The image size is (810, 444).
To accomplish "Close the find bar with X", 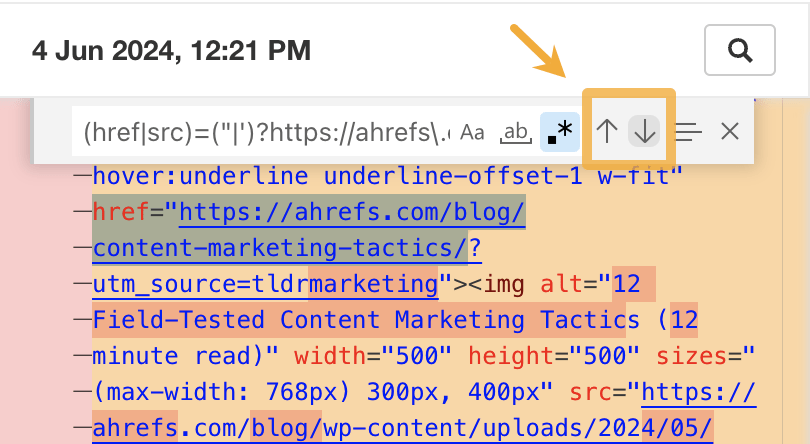I will click(x=730, y=131).
